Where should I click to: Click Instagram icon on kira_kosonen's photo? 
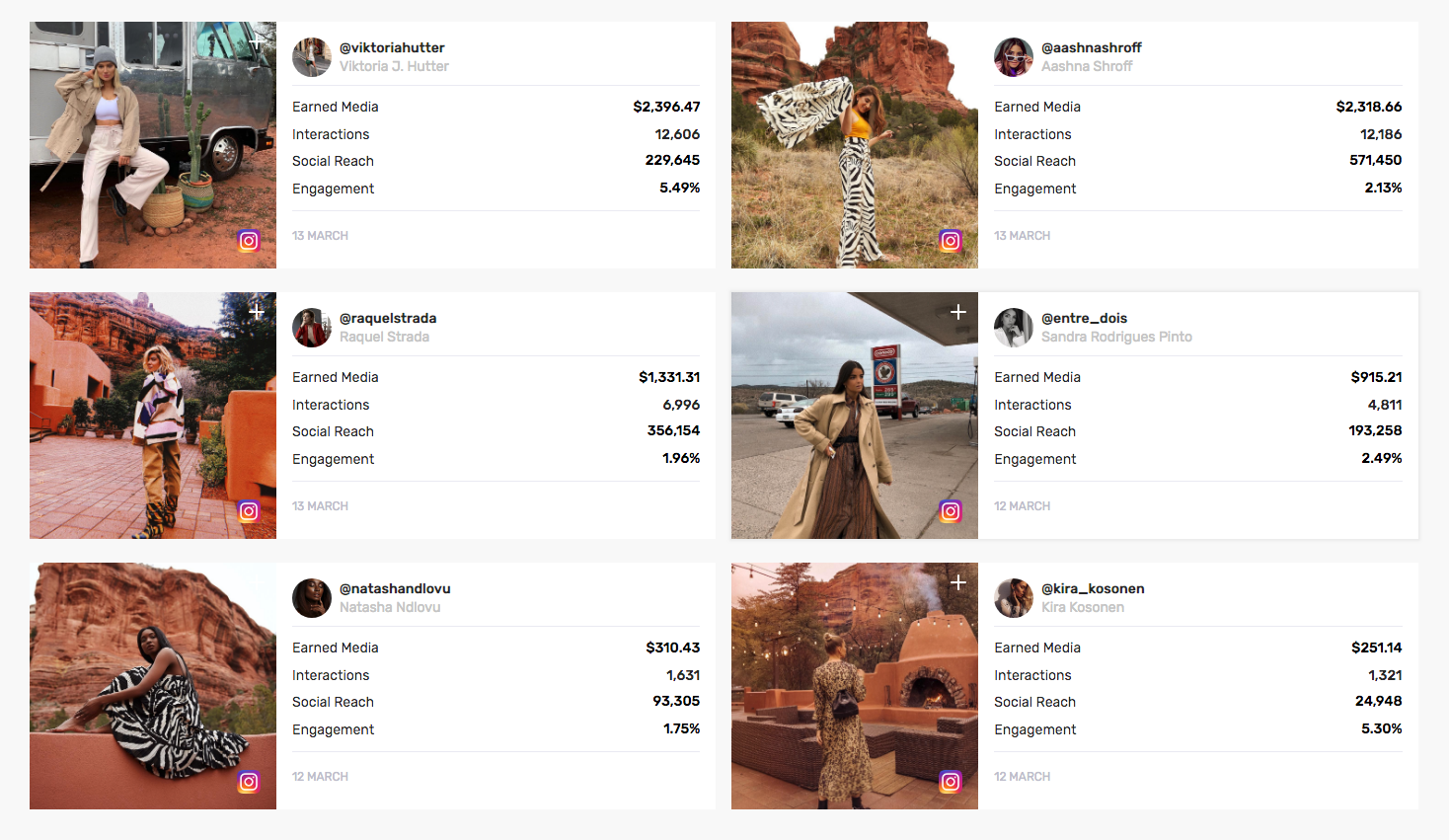click(951, 782)
